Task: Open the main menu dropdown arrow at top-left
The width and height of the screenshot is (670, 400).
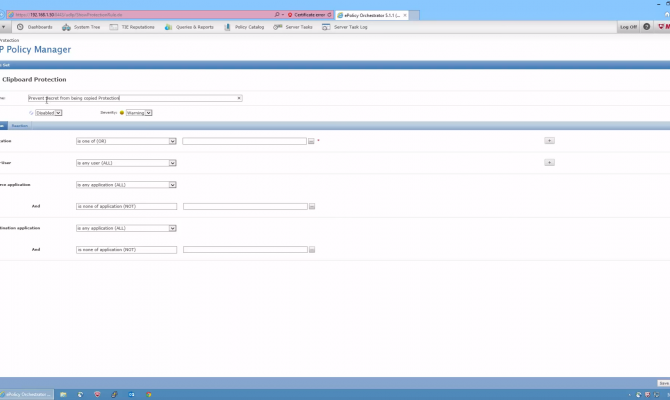Action: pos(3,27)
